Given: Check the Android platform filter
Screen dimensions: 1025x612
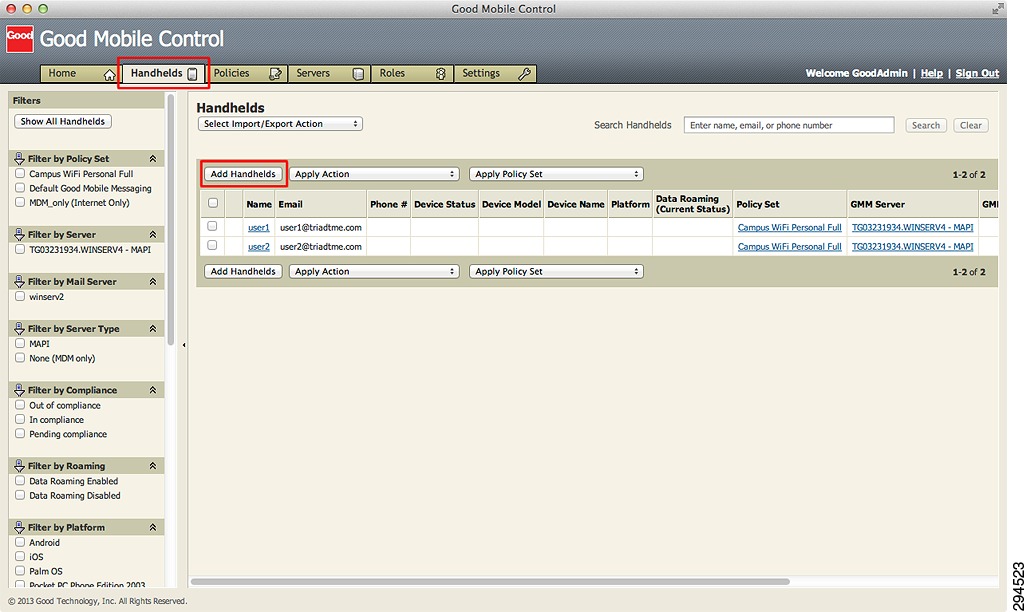Looking at the screenshot, I should (x=20, y=543).
